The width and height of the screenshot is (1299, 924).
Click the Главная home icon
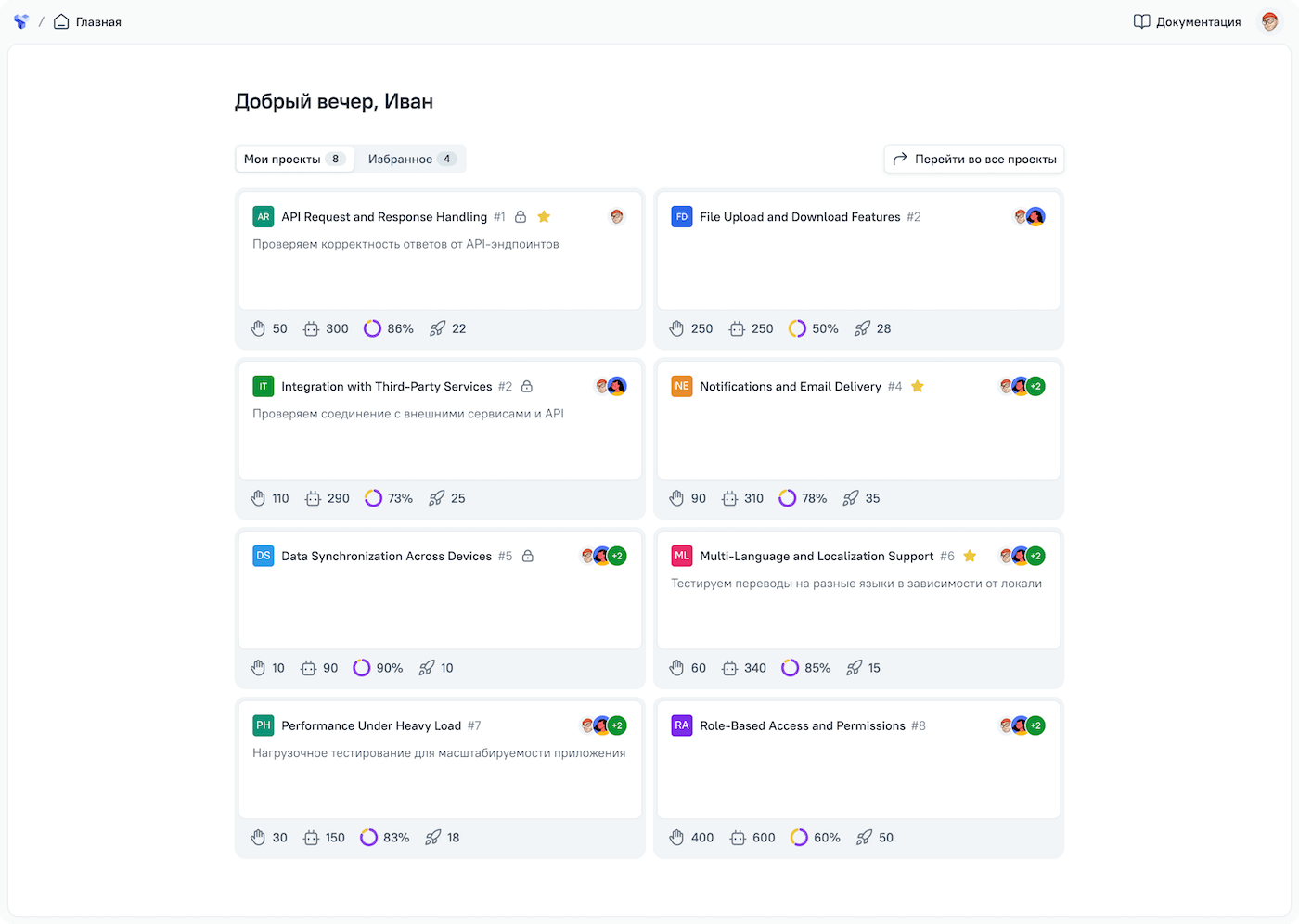click(61, 21)
